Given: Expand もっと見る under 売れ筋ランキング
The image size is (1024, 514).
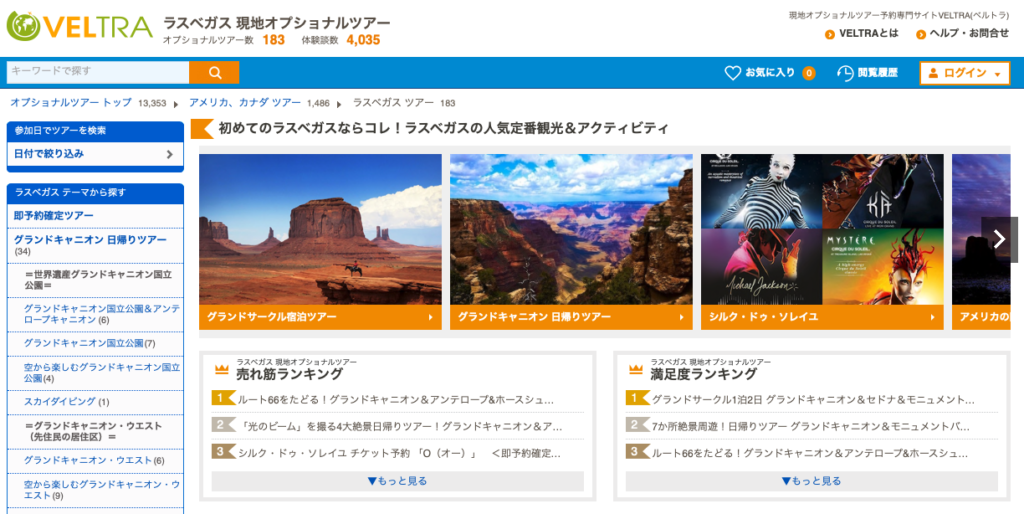Looking at the screenshot, I should (397, 481).
